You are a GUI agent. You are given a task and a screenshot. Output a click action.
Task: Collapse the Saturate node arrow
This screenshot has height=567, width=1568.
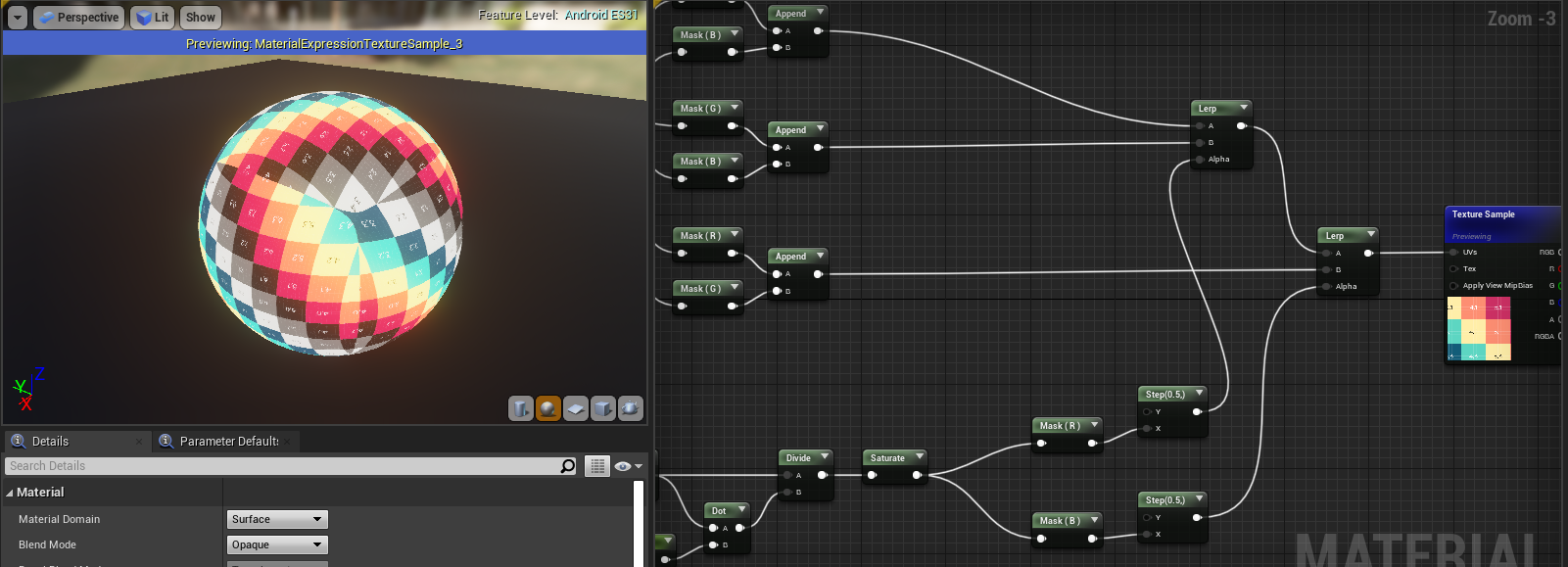click(x=920, y=457)
